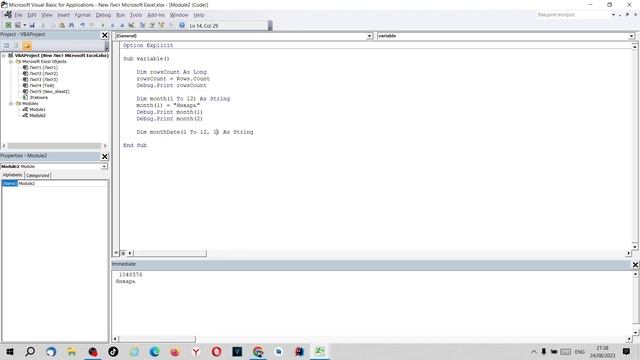Open the Format menu
Viewport: 640px width, 360px height.
coord(82,15)
